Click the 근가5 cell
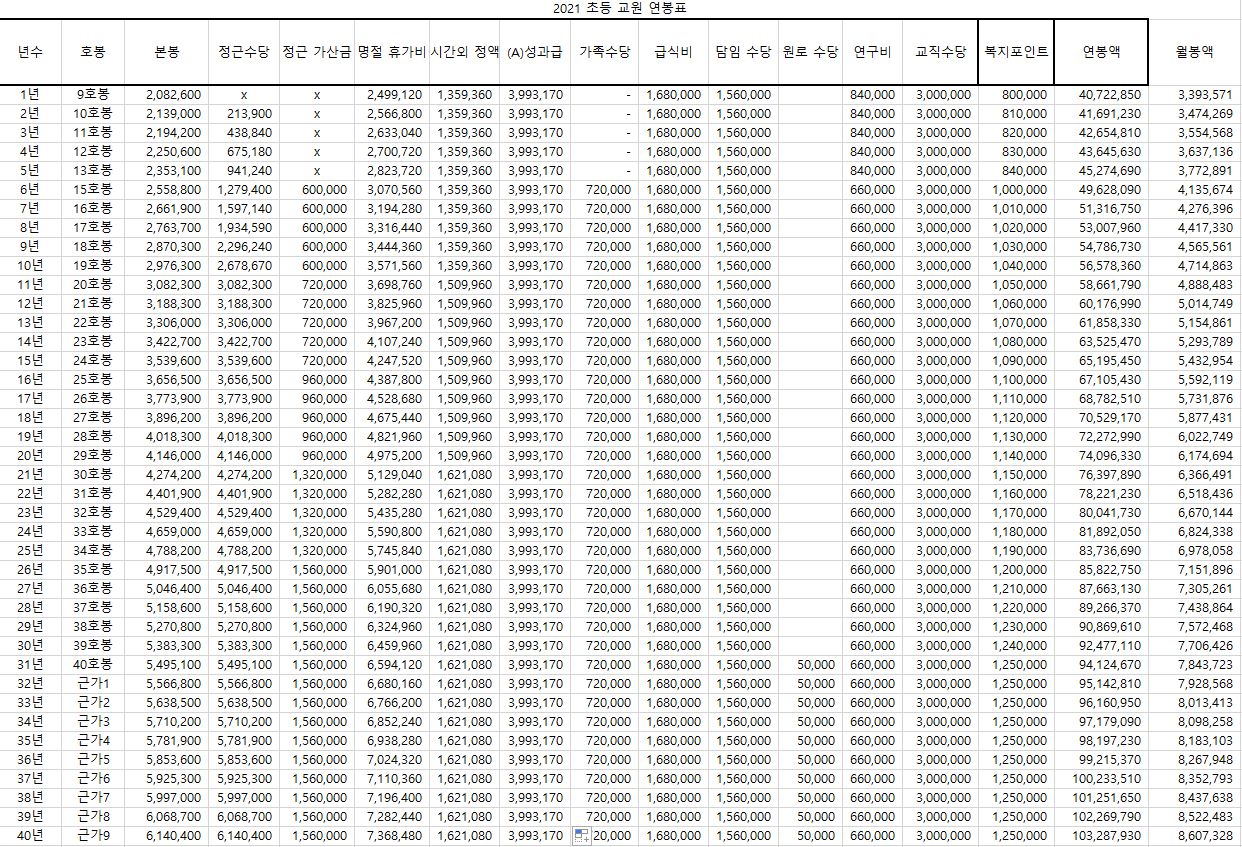Image resolution: width=1242 pixels, height=847 pixels. 92,759
